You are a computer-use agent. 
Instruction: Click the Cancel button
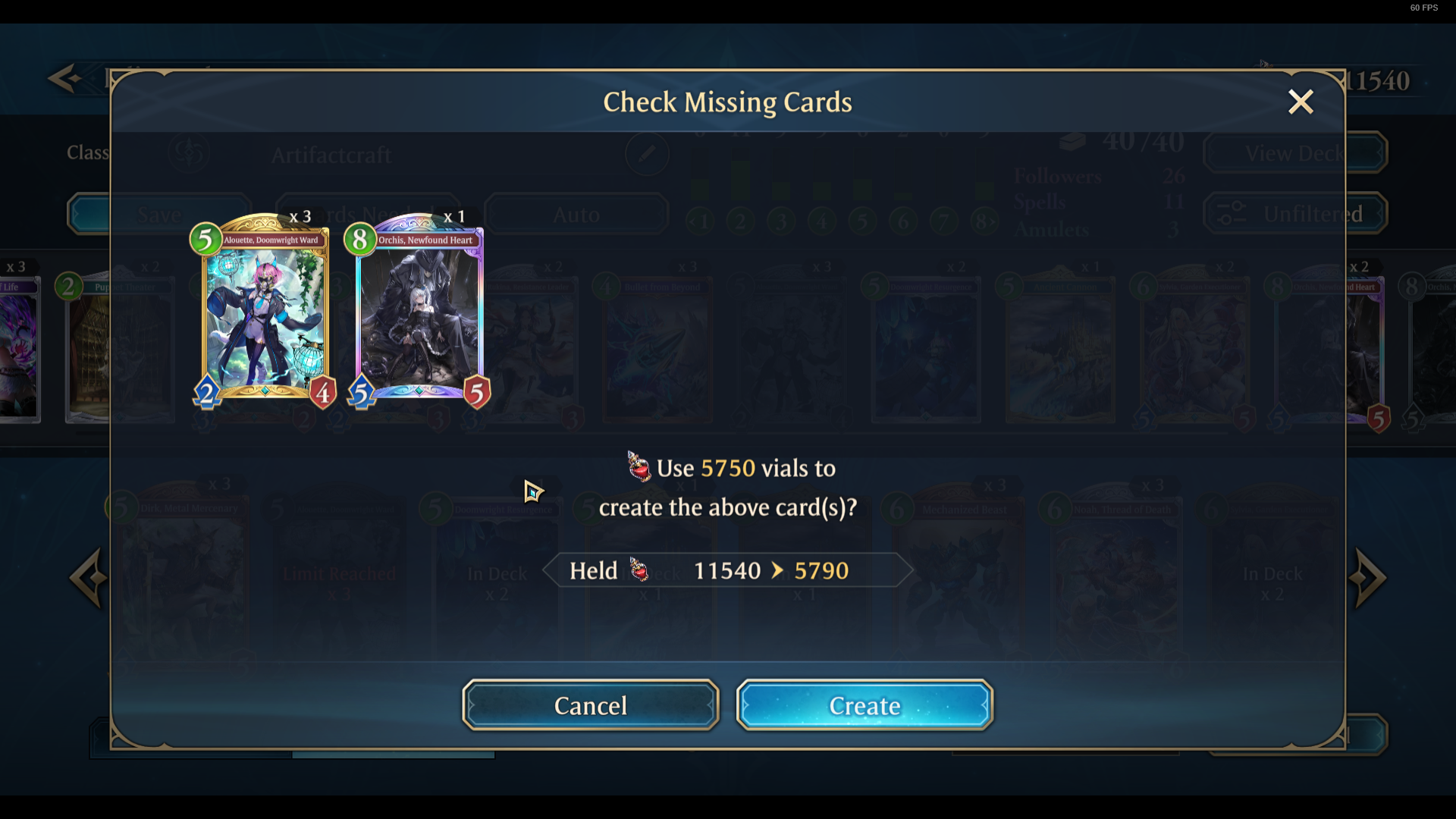coord(591,705)
